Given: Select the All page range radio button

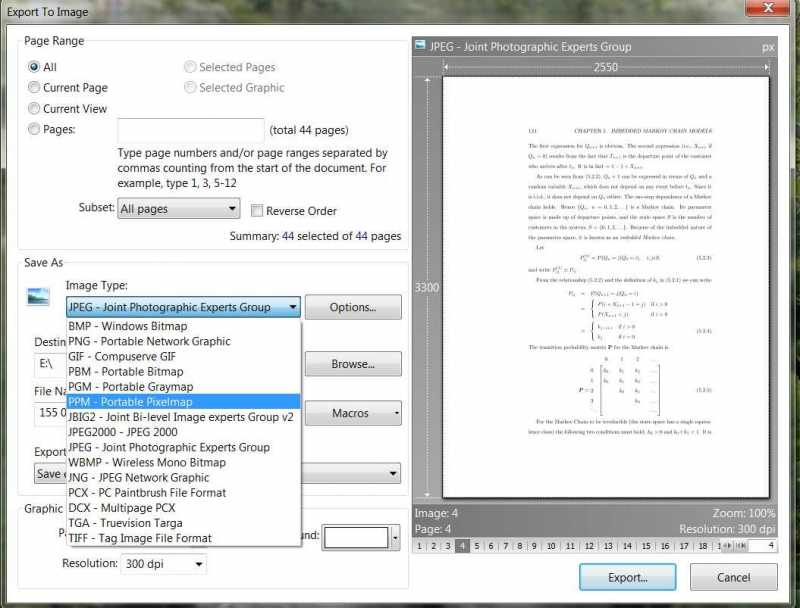Looking at the screenshot, I should [35, 67].
